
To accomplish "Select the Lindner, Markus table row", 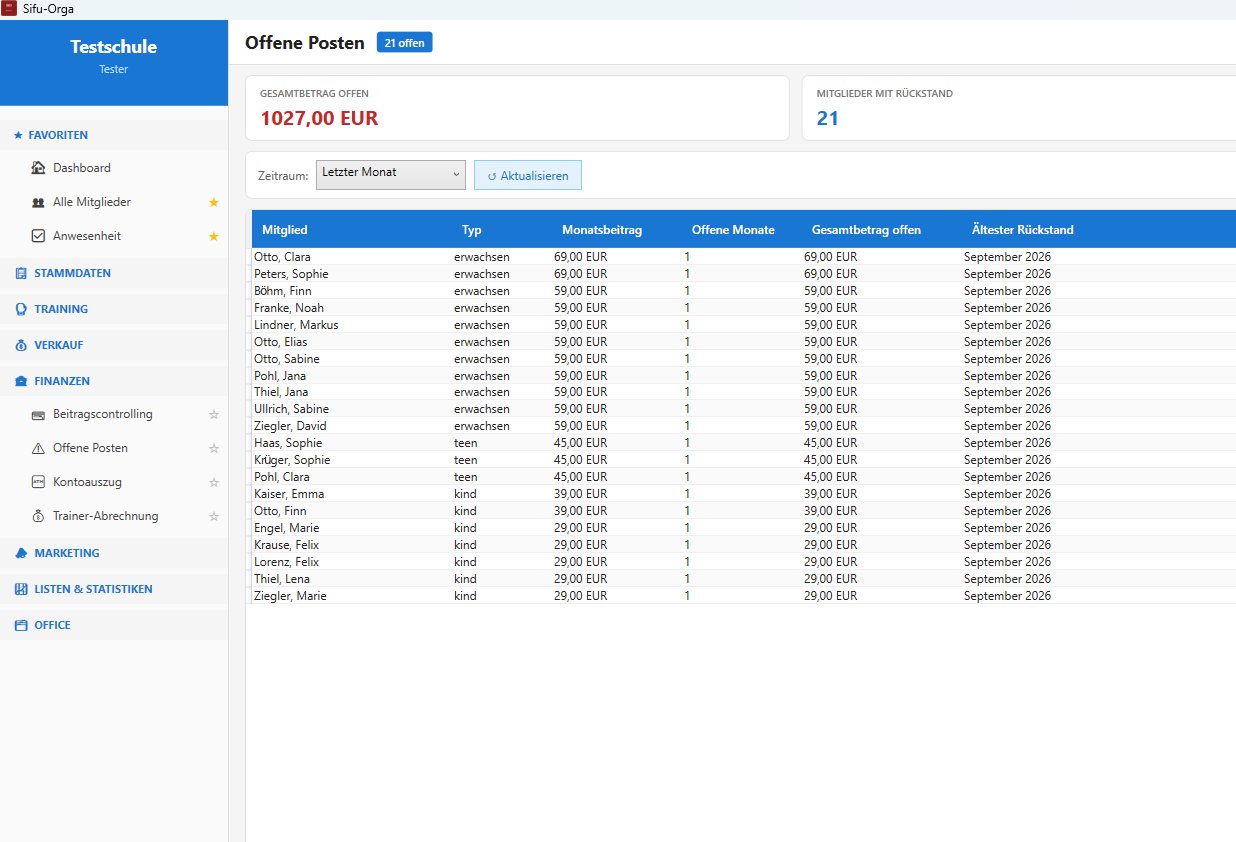I will [740, 324].
